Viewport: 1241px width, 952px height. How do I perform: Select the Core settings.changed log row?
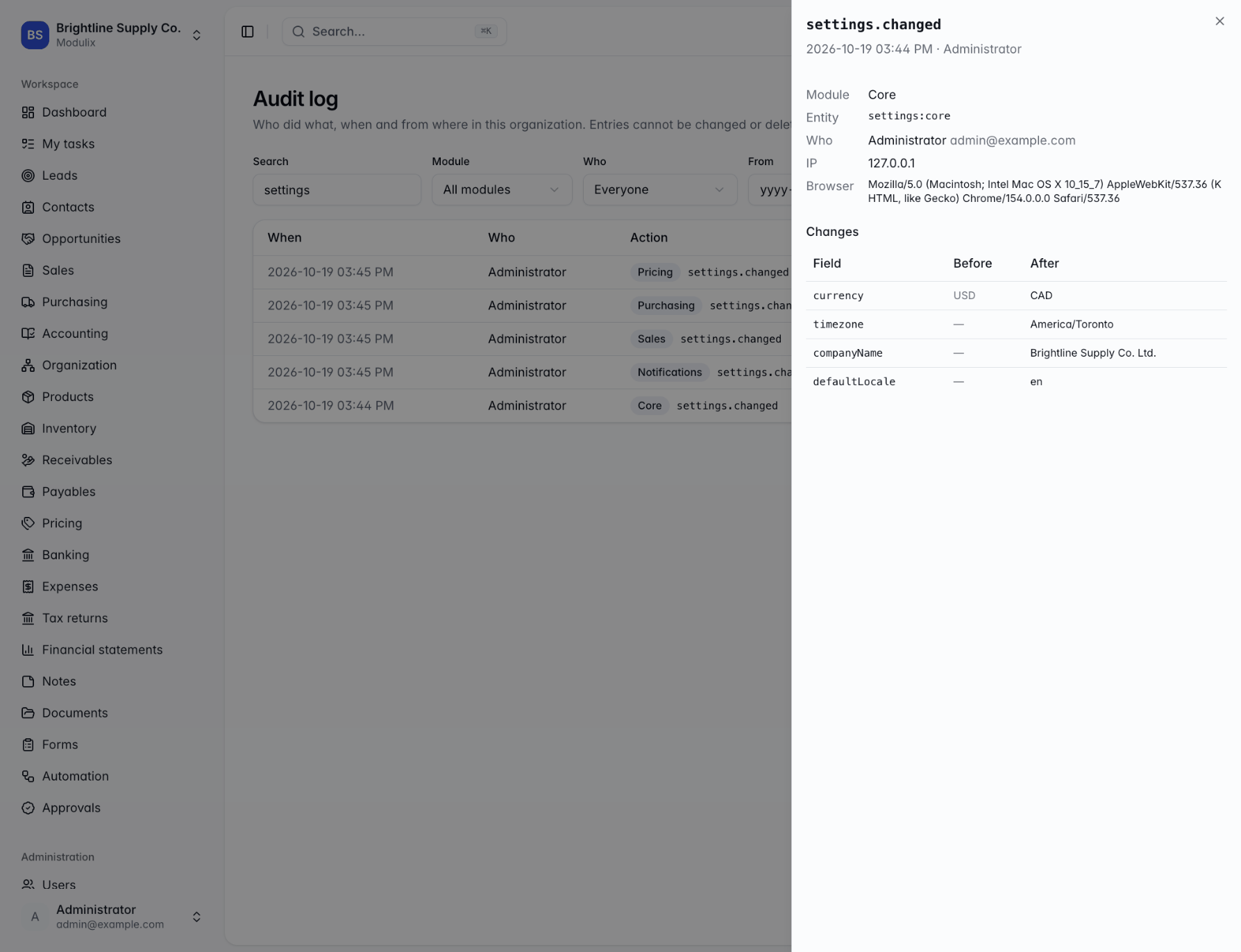522,405
